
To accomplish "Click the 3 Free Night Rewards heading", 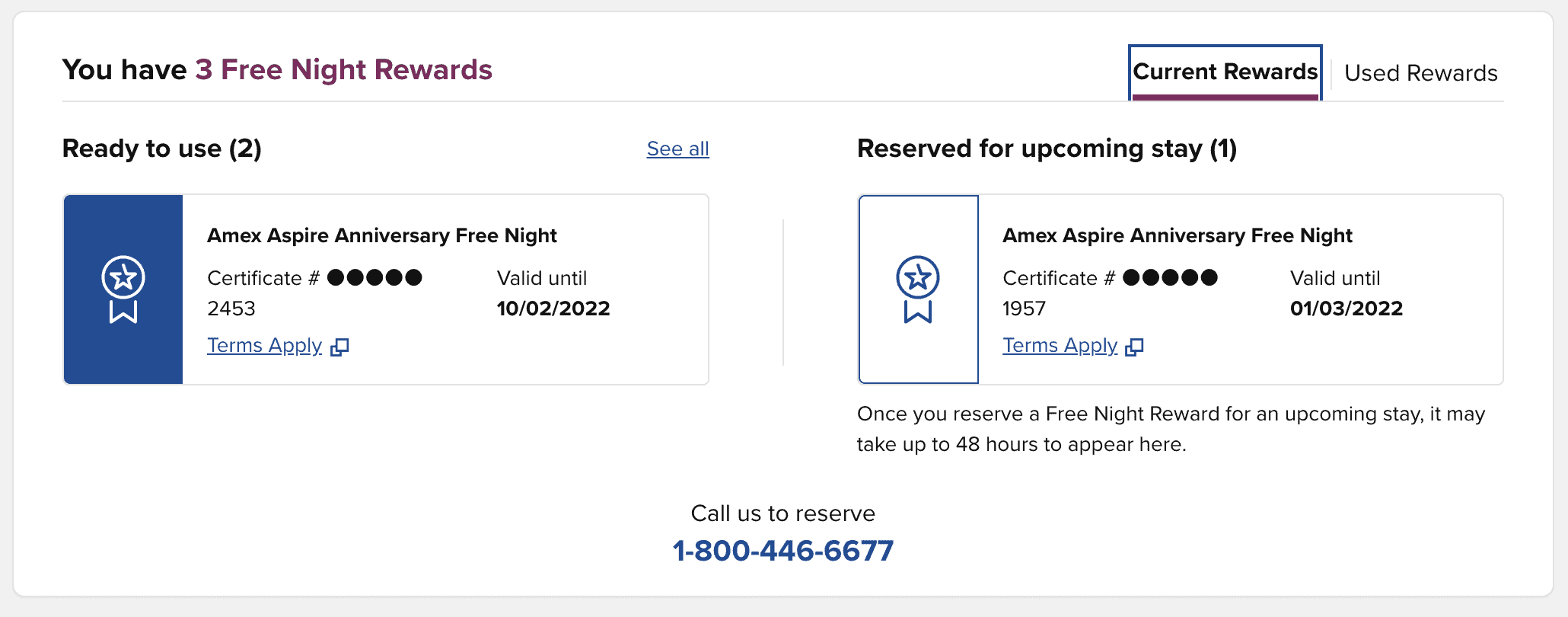I will click(343, 69).
